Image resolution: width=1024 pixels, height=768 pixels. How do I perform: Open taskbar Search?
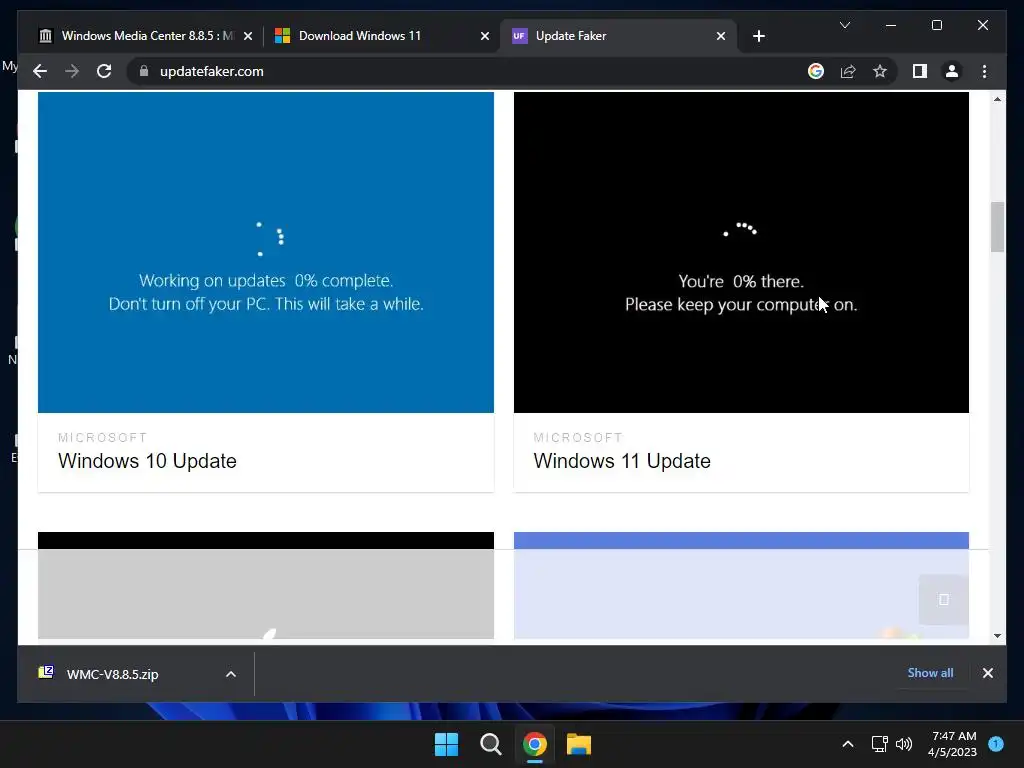490,744
